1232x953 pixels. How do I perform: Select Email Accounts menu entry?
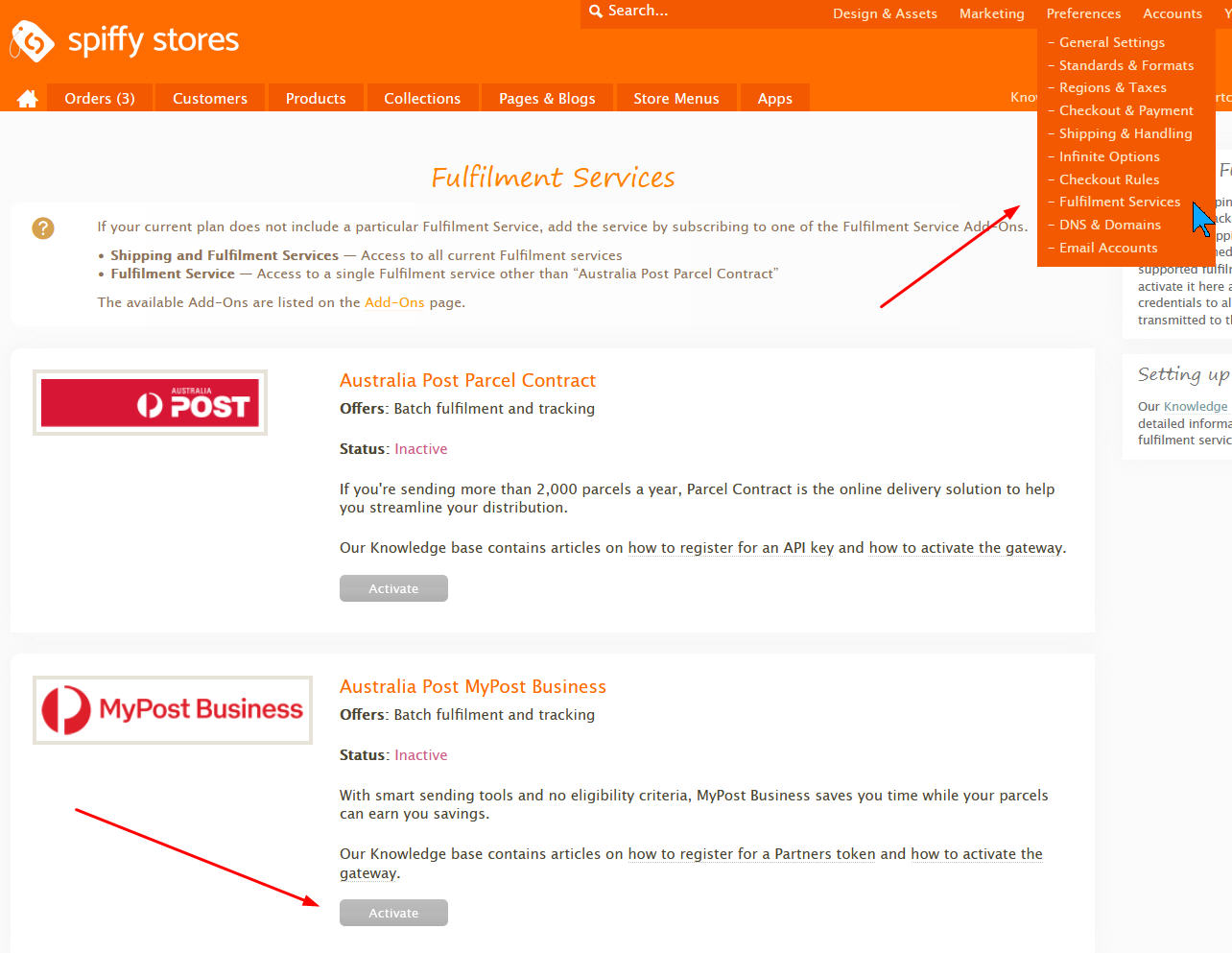pyautogui.click(x=1108, y=248)
